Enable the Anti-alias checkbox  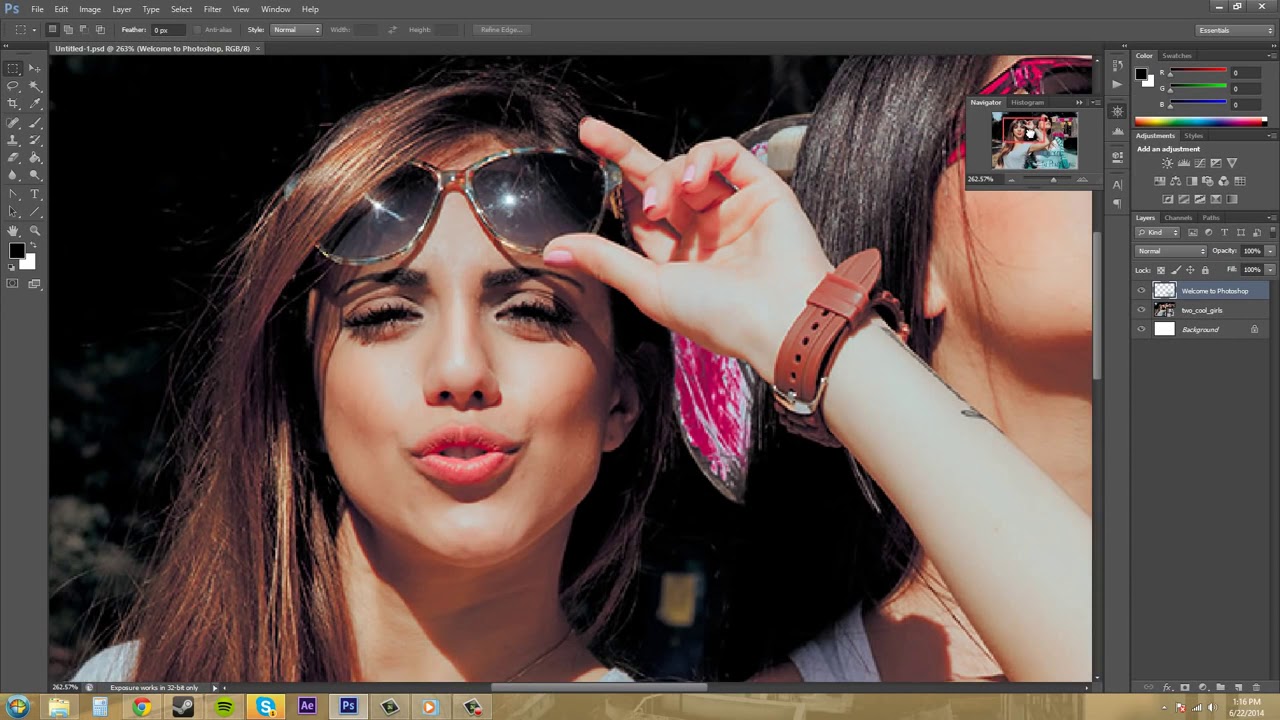197,30
